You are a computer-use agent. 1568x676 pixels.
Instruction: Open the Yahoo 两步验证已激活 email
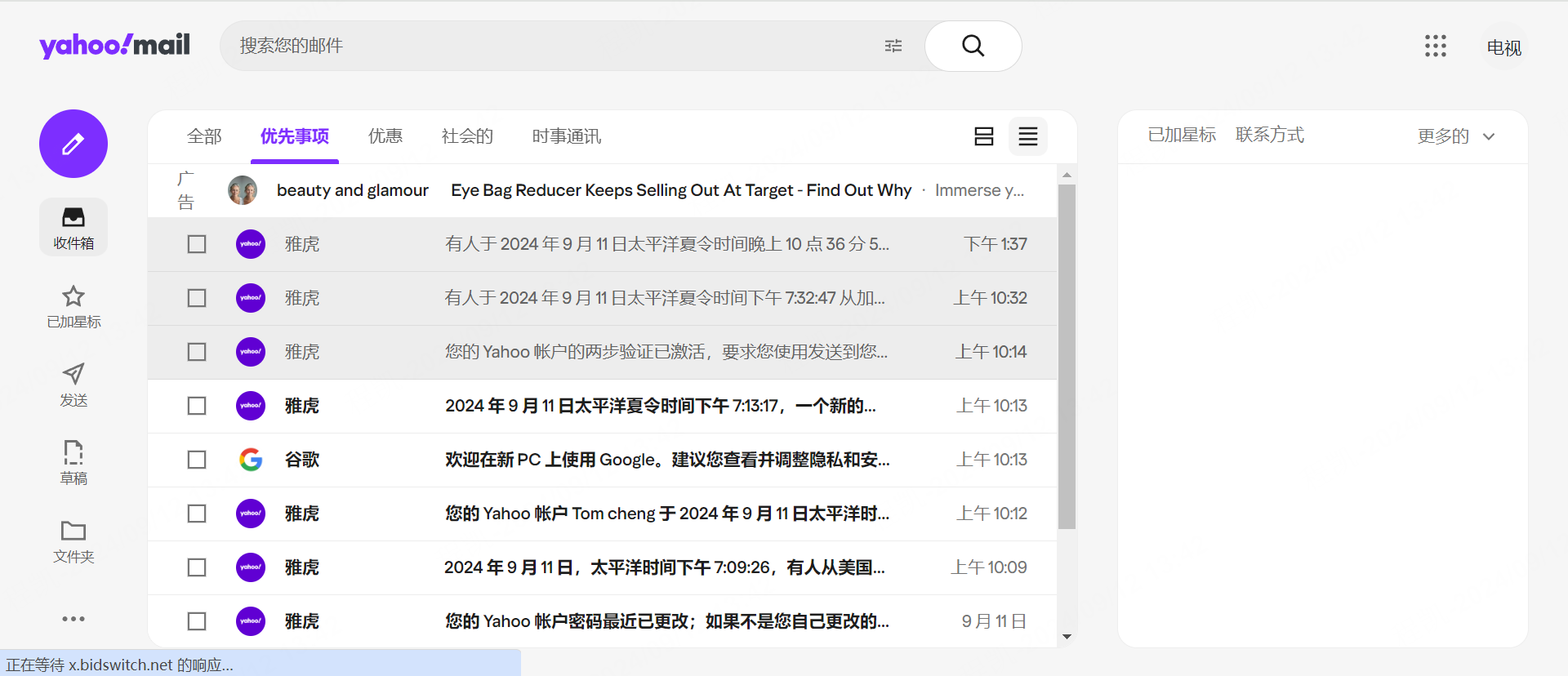click(602, 352)
